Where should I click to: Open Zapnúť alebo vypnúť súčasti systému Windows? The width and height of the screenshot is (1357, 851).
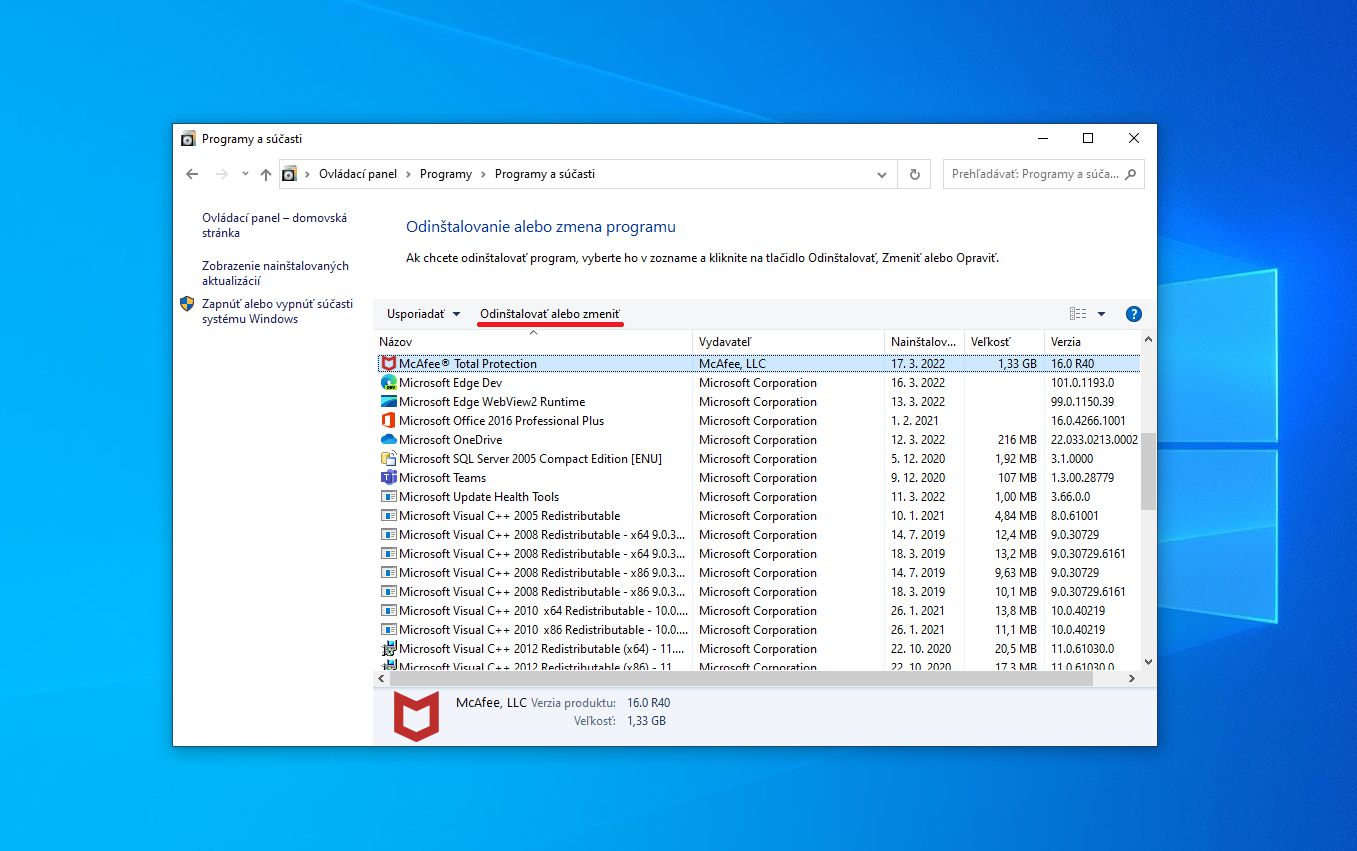(x=277, y=311)
